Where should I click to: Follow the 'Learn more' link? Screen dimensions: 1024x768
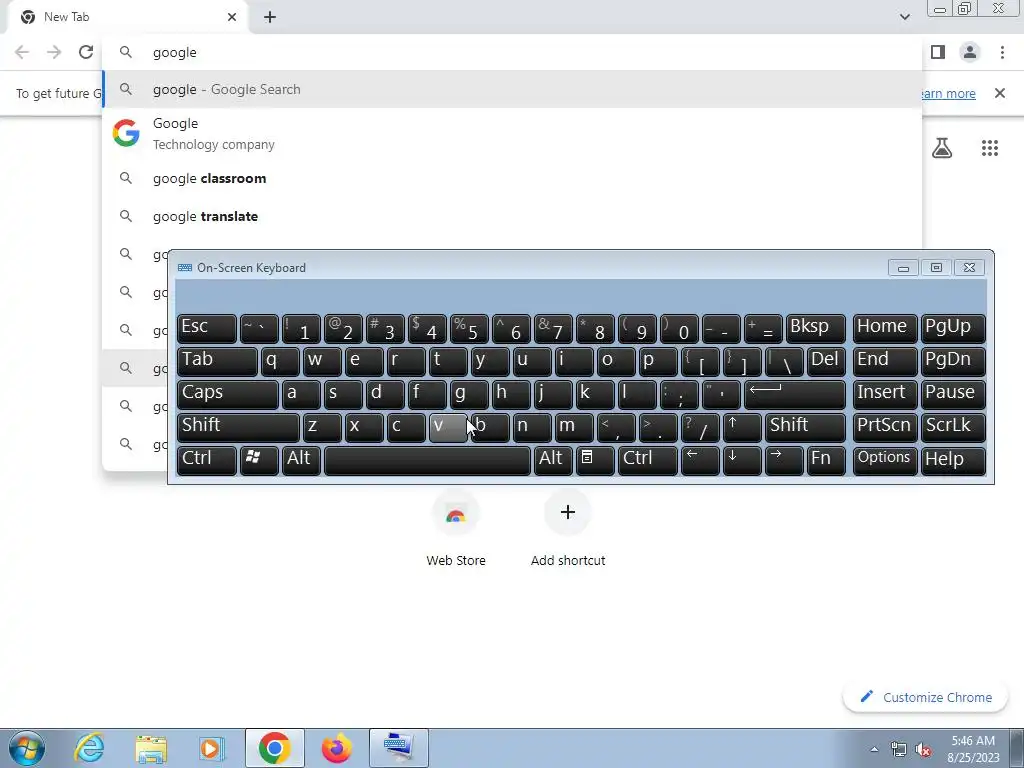coord(947,93)
